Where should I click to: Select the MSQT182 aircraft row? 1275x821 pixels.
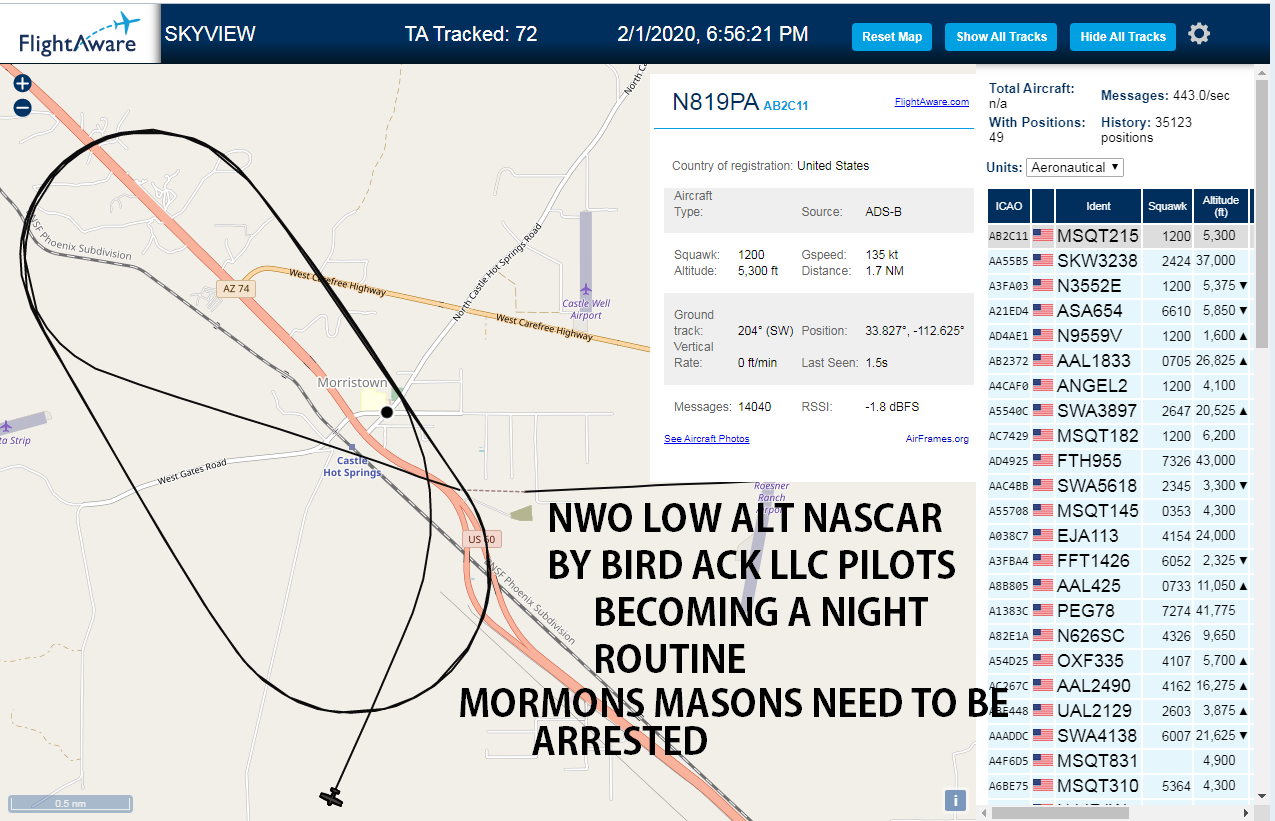[1119, 436]
